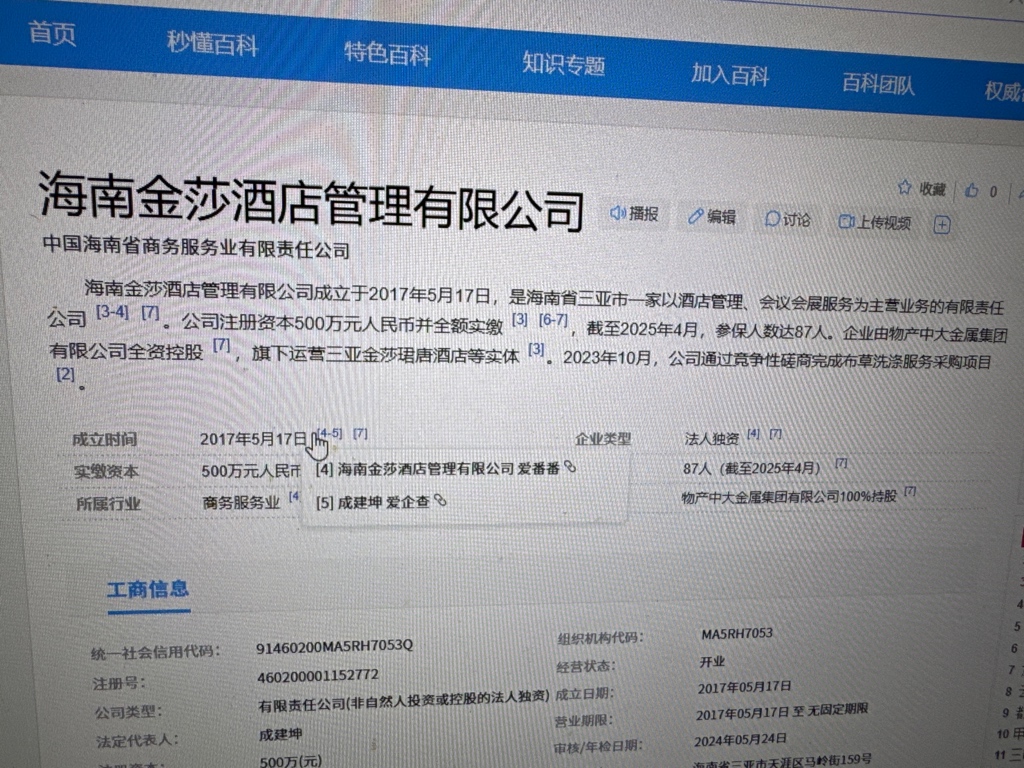The height and width of the screenshot is (768, 1024).
Task: Click citation [4] after 法人独资
Action: tap(753, 434)
